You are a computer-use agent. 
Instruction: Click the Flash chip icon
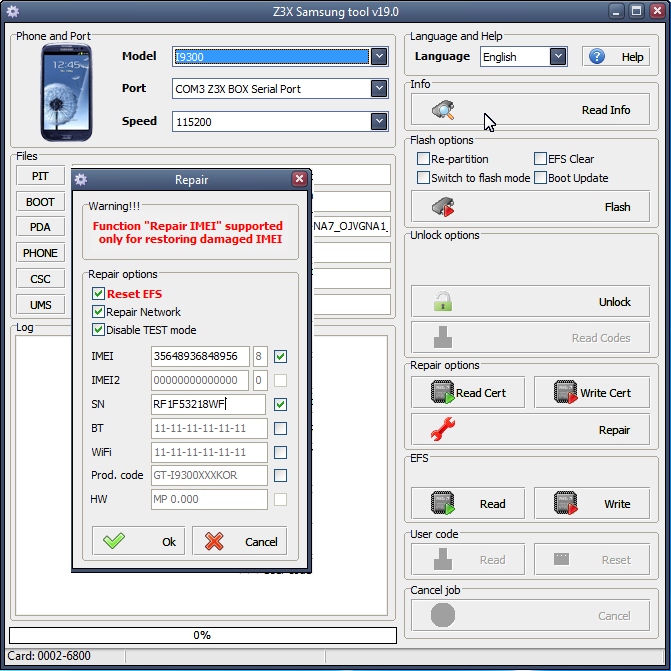[443, 207]
